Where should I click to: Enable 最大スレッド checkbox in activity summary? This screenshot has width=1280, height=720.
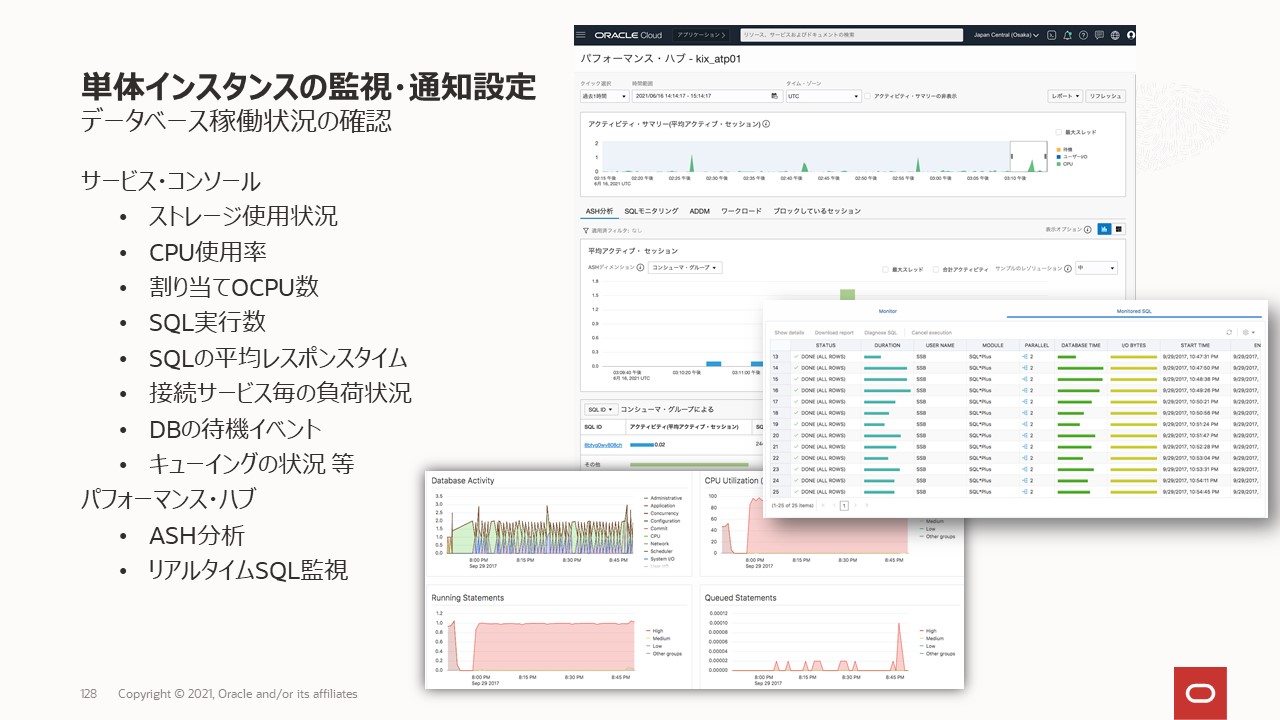click(x=1060, y=132)
